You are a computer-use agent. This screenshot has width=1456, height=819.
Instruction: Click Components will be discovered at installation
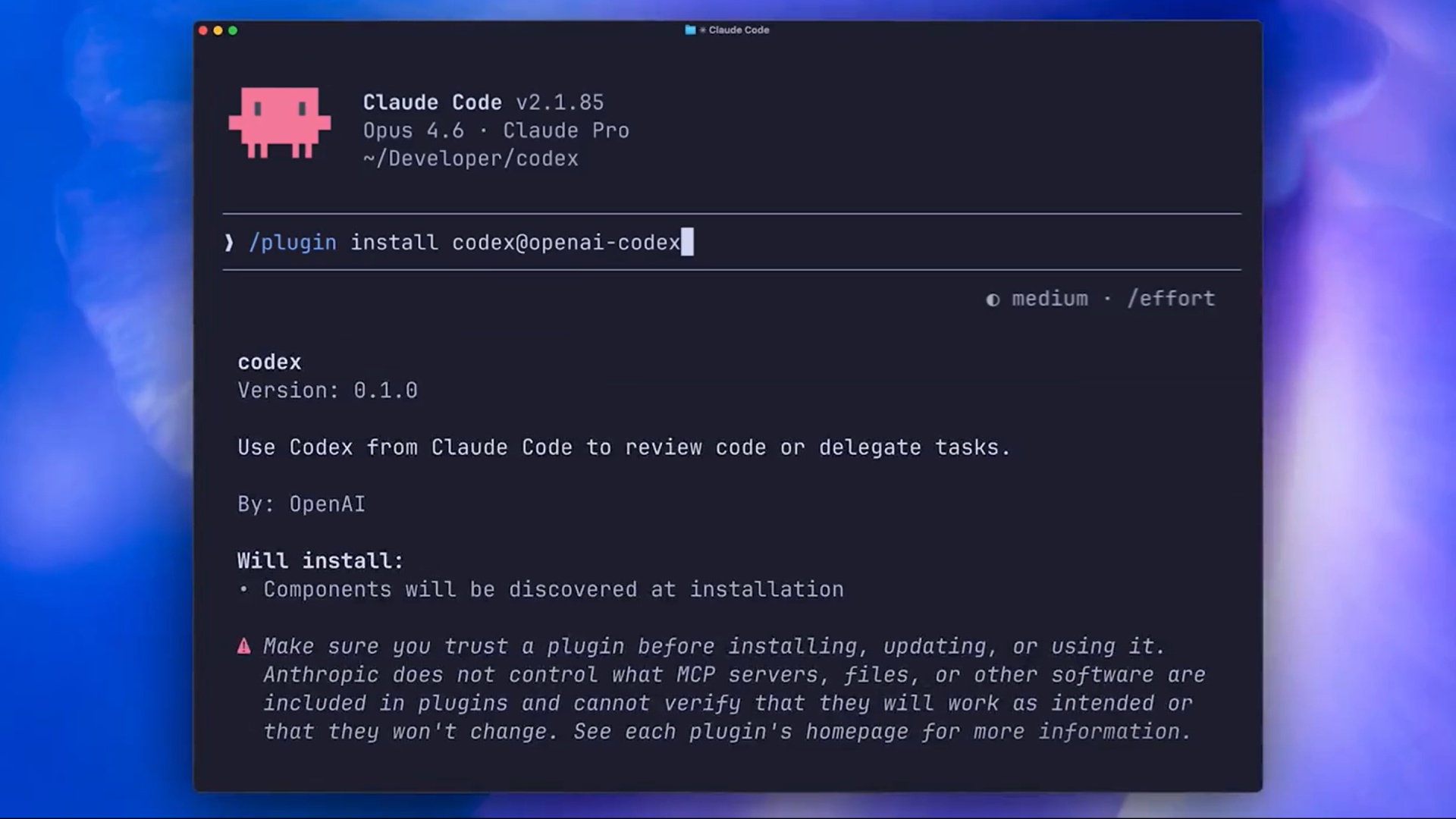click(x=553, y=589)
